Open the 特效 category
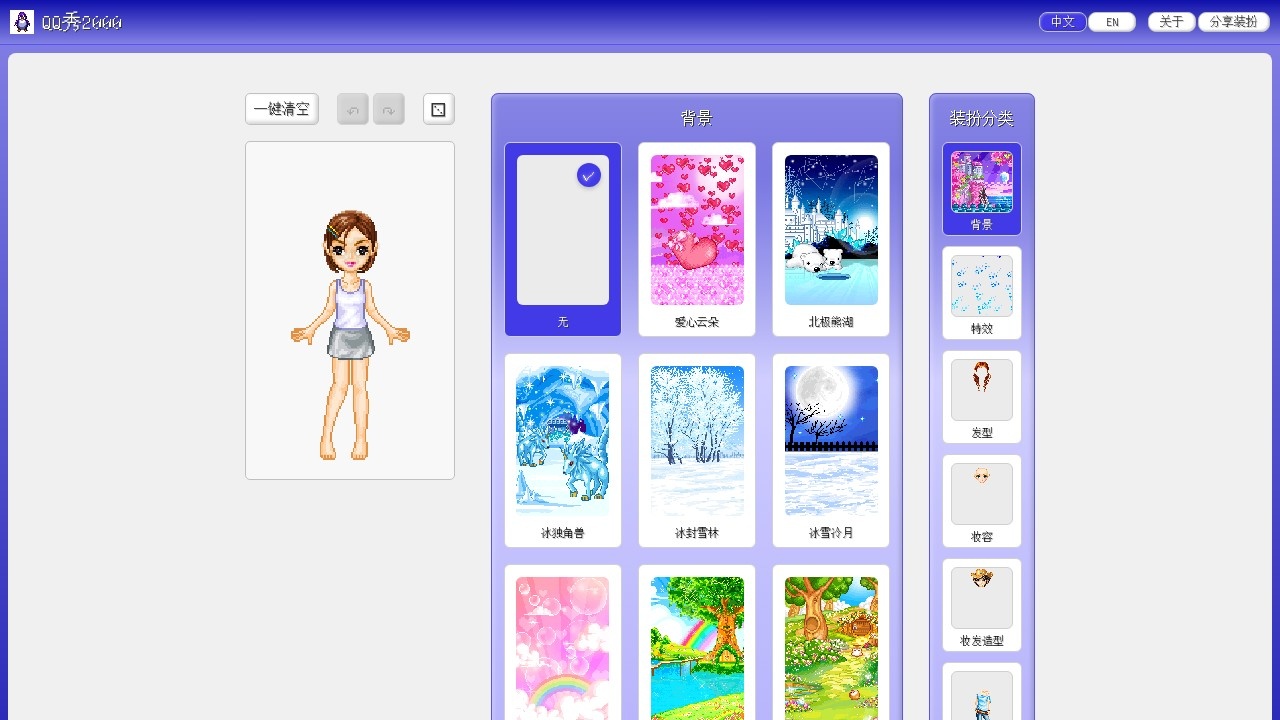Viewport: 1280px width, 720px height. [x=982, y=293]
